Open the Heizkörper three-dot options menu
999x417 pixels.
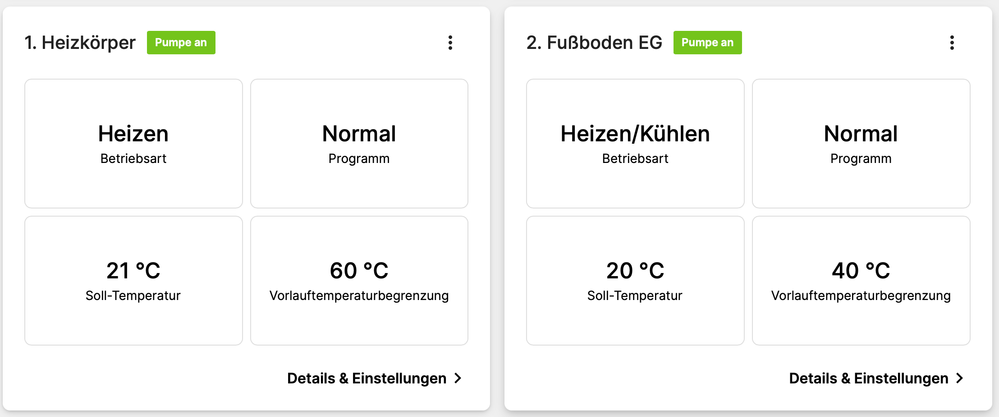tap(450, 42)
